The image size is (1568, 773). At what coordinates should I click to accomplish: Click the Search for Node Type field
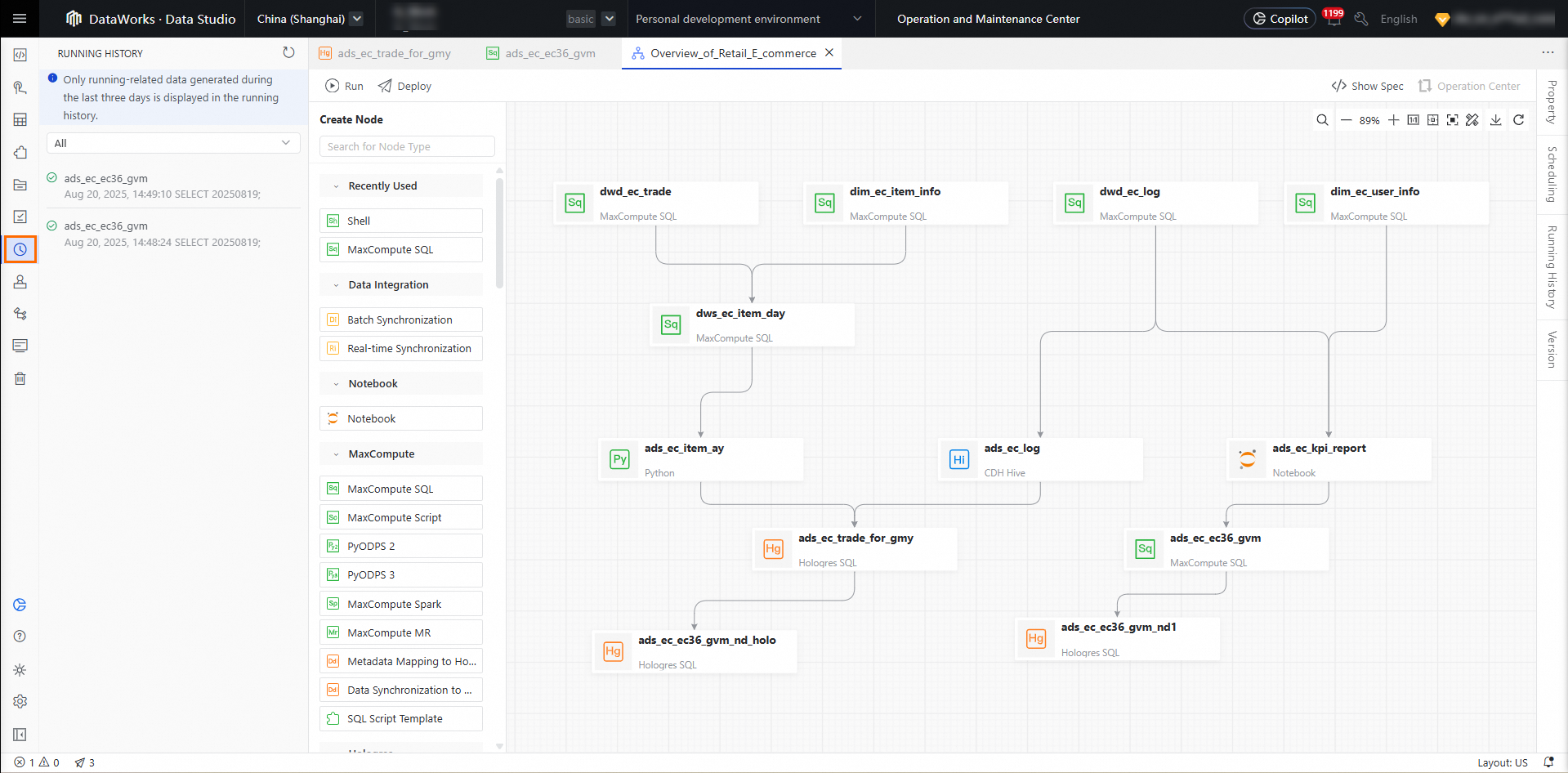tap(407, 146)
